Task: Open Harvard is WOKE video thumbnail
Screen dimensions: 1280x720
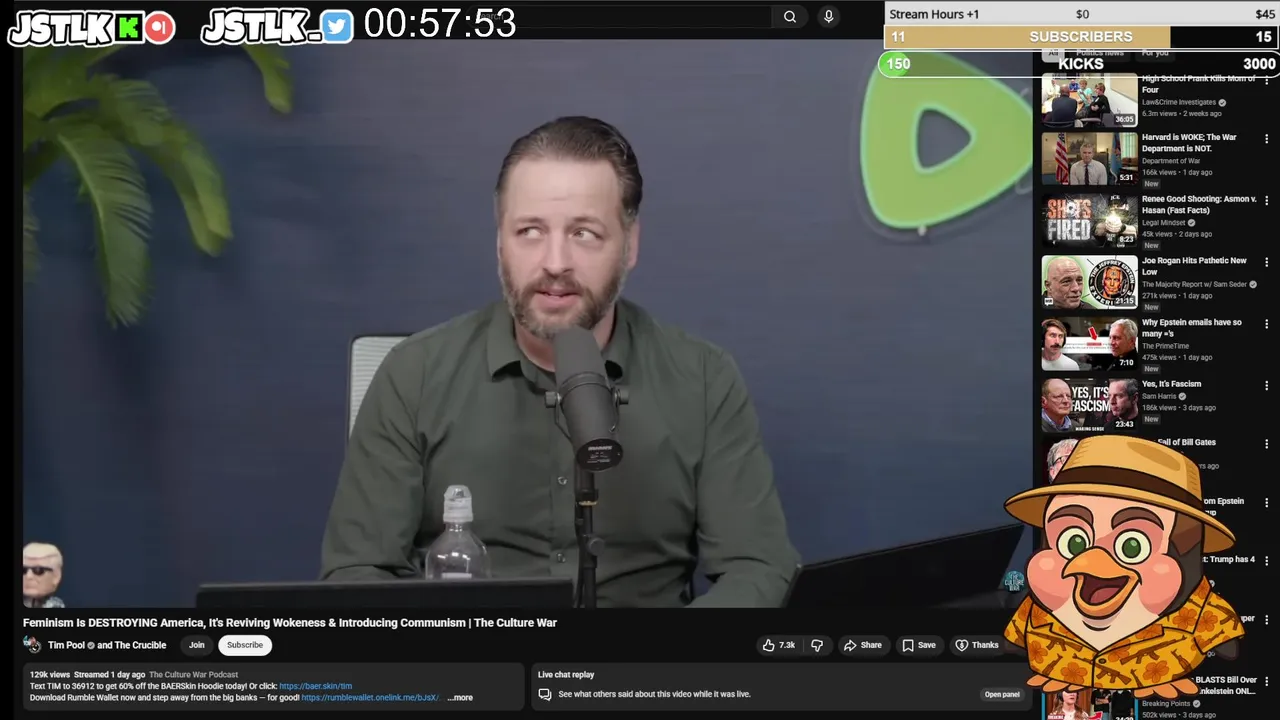Action: pyautogui.click(x=1089, y=158)
